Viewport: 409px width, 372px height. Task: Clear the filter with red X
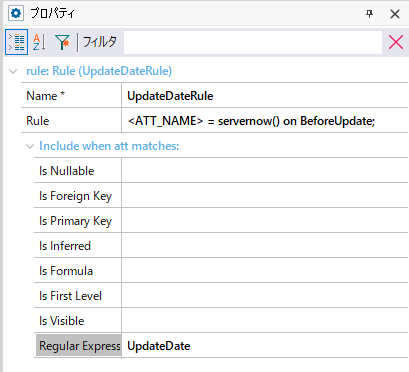(396, 42)
